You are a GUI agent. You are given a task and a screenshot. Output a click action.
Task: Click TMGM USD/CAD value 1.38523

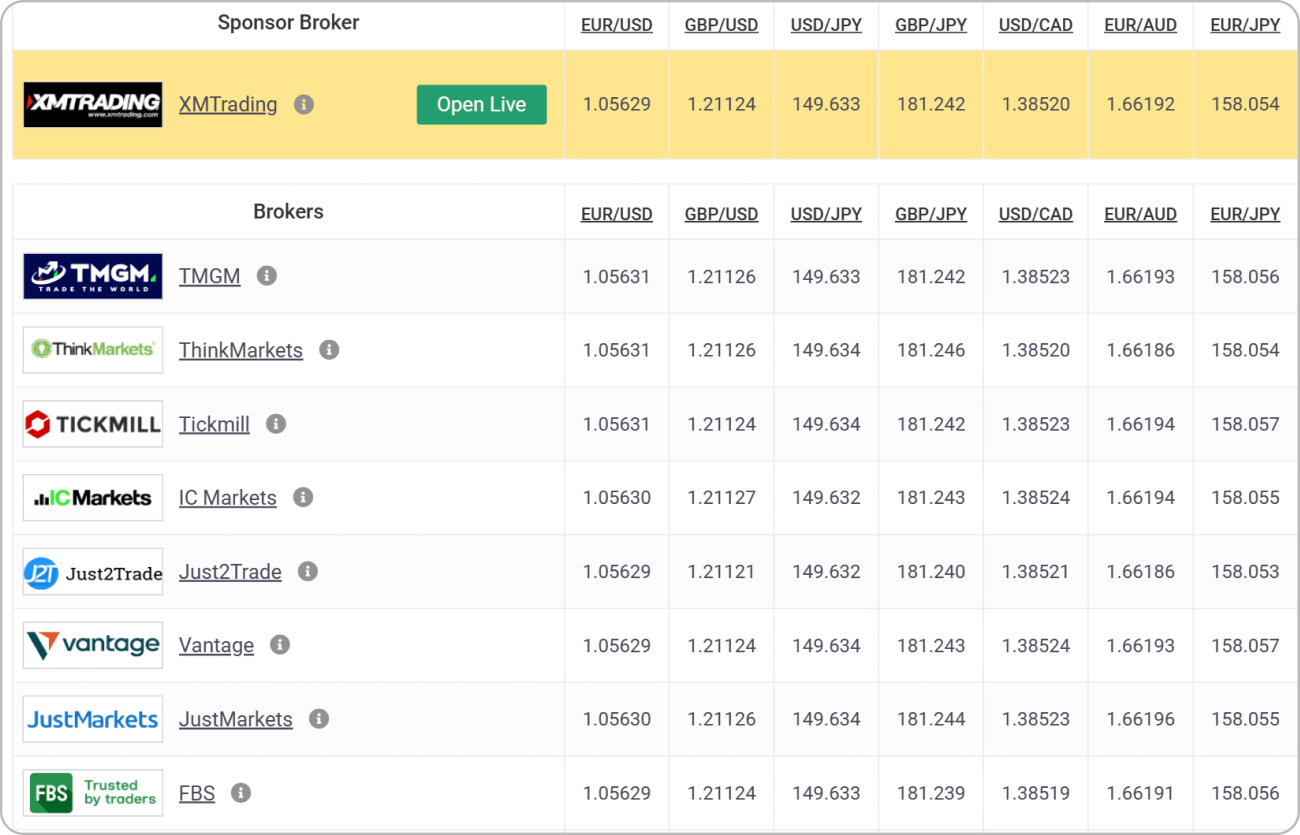pos(1036,276)
